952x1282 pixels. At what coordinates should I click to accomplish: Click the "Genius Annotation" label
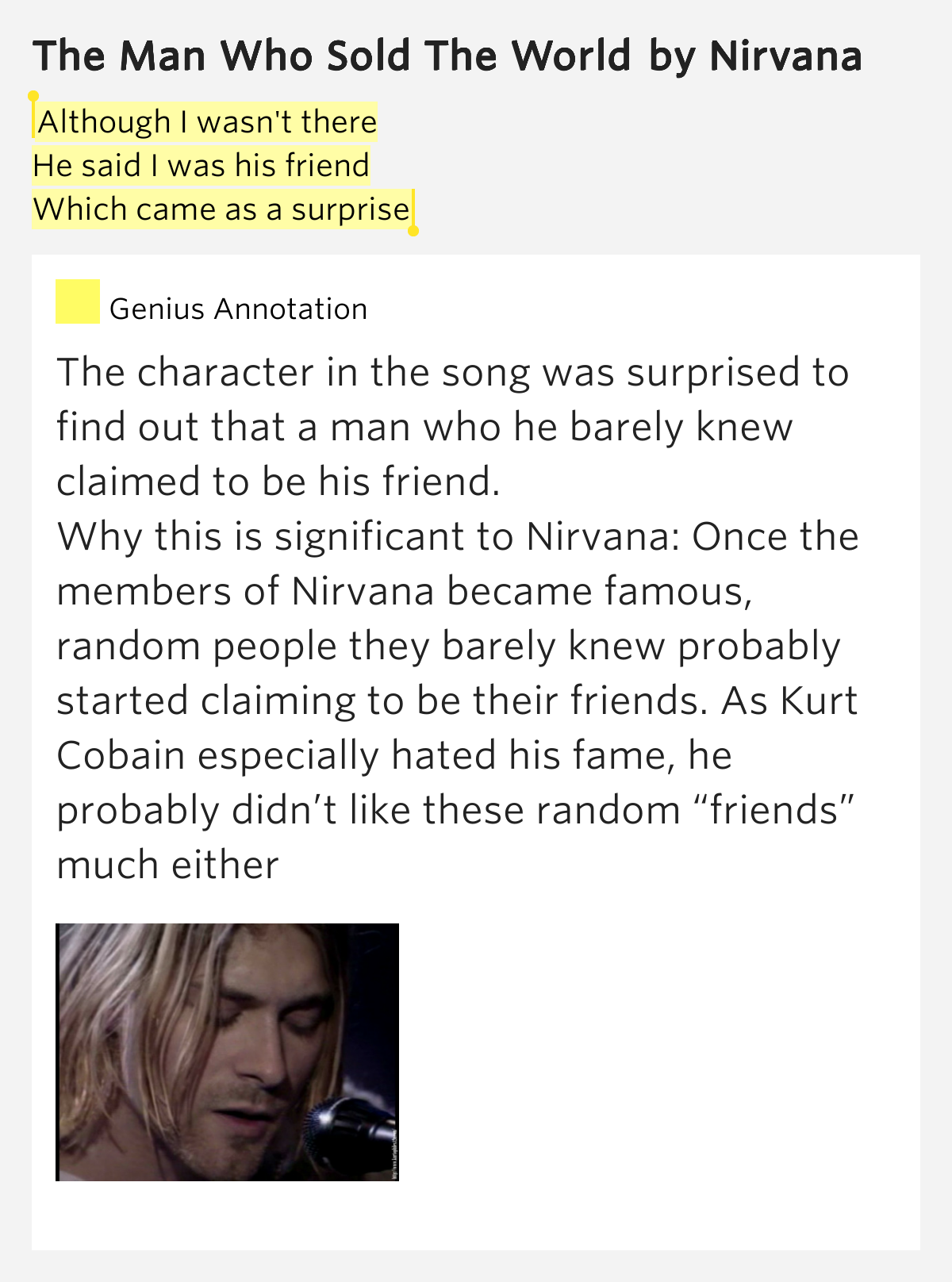click(238, 309)
